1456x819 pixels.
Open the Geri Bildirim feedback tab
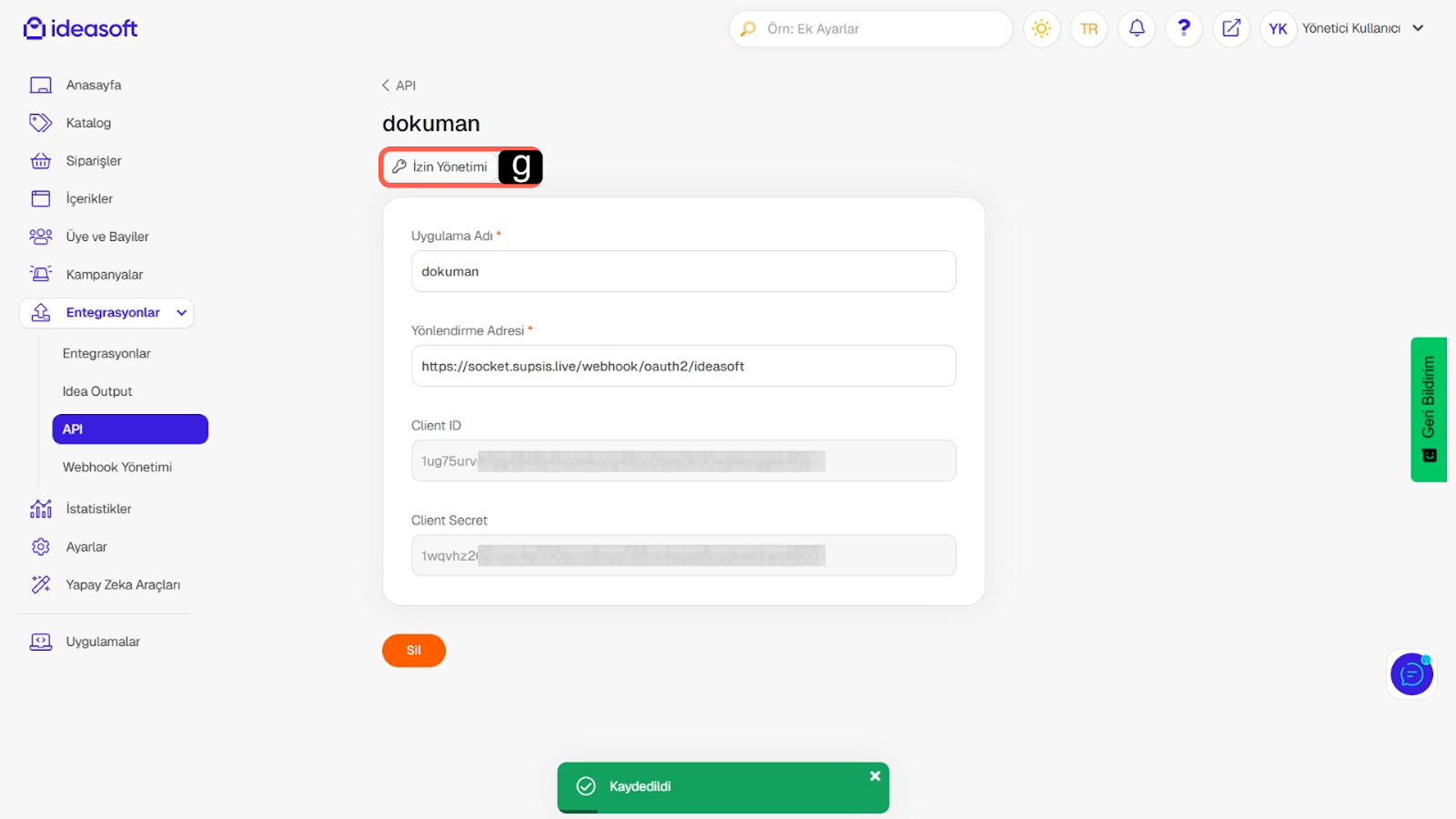pyautogui.click(x=1428, y=409)
